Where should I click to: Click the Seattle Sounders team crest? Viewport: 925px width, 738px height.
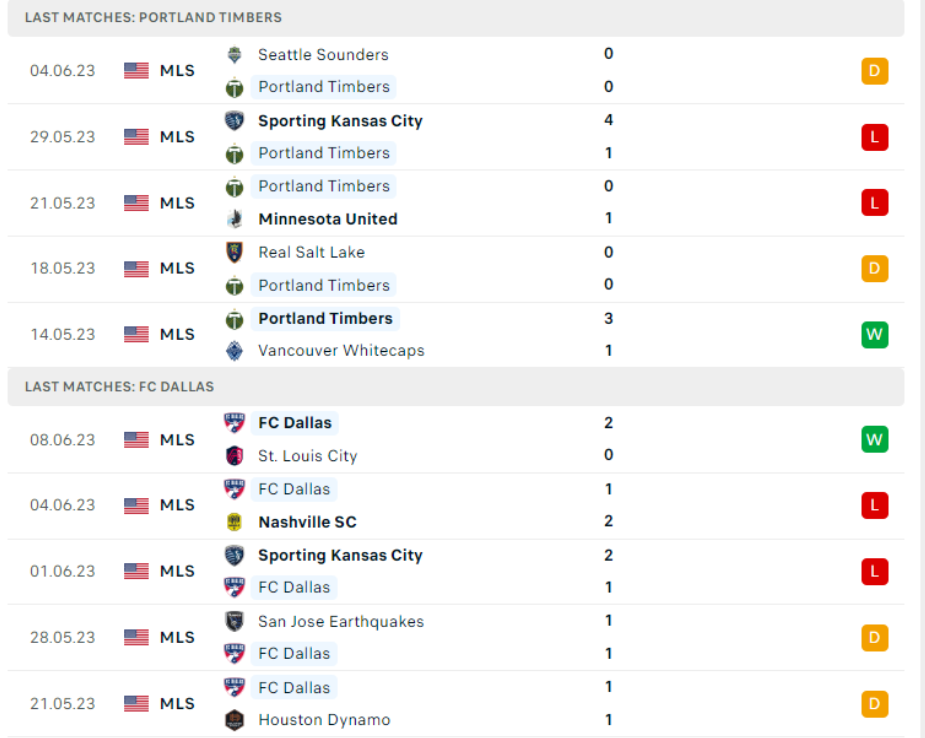click(x=235, y=55)
